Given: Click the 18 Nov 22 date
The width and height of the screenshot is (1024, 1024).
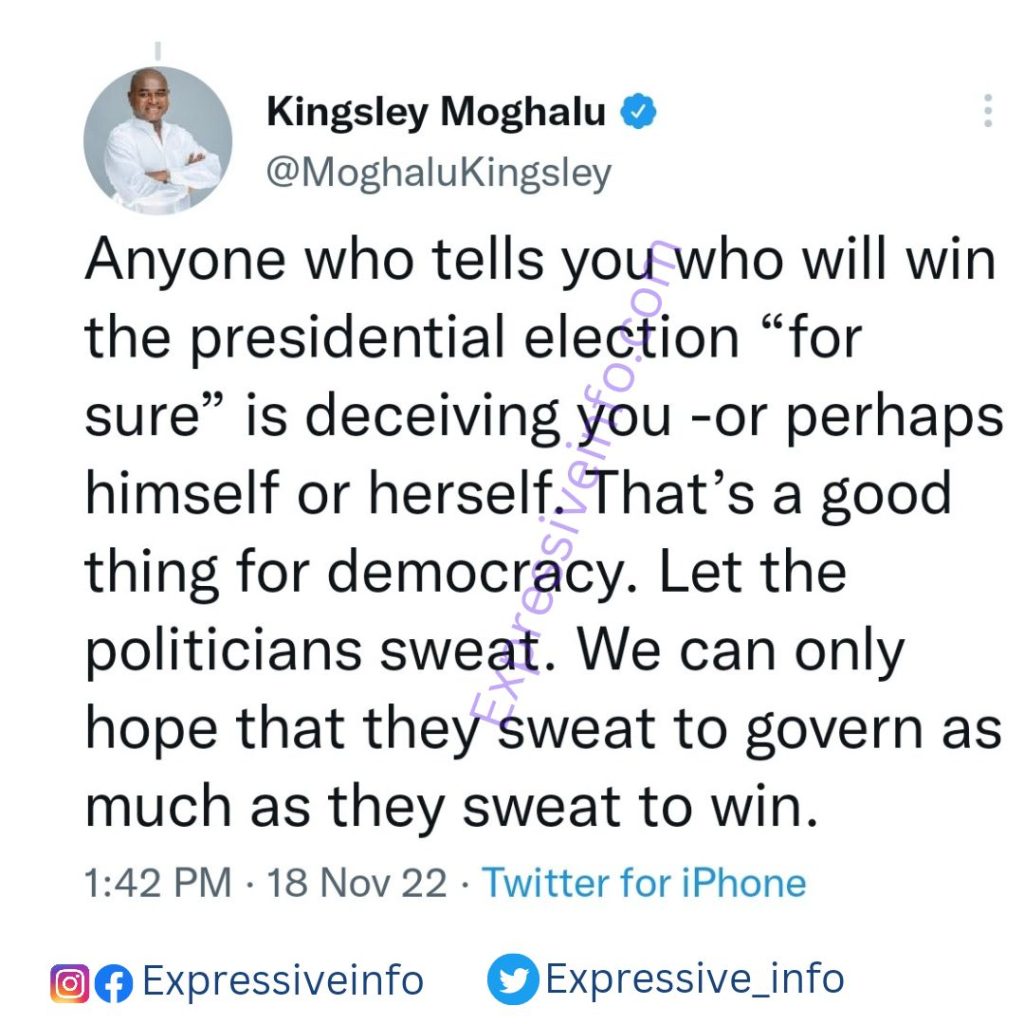Looking at the screenshot, I should (357, 883).
